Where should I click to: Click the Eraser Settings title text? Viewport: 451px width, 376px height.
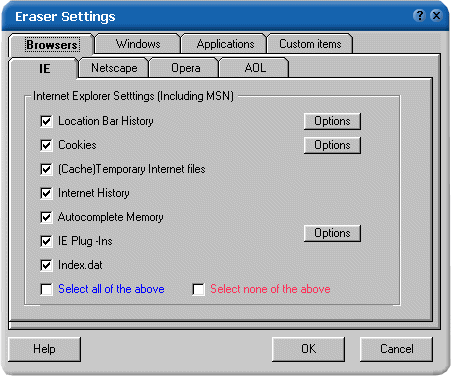point(65,17)
